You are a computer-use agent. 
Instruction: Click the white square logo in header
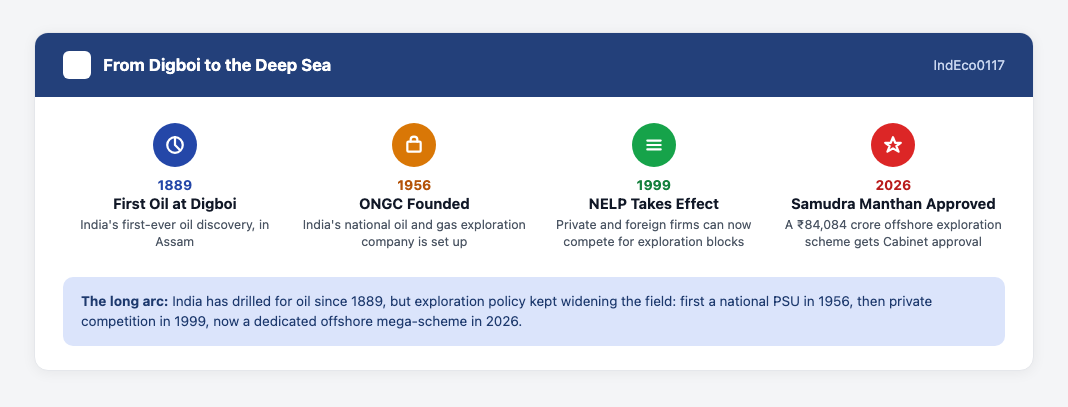(x=77, y=65)
